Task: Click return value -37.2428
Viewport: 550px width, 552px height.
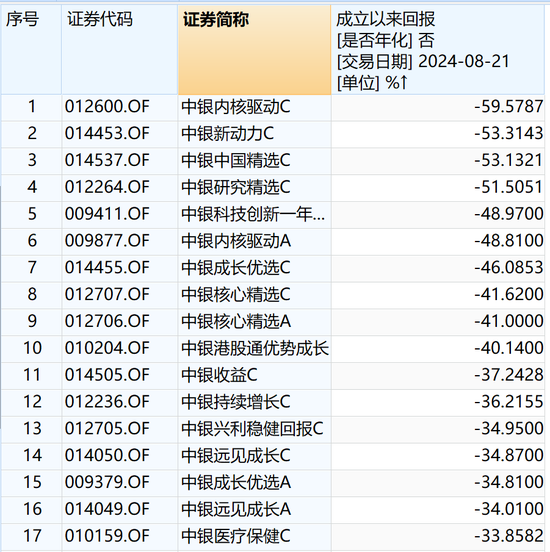Action: point(509,375)
